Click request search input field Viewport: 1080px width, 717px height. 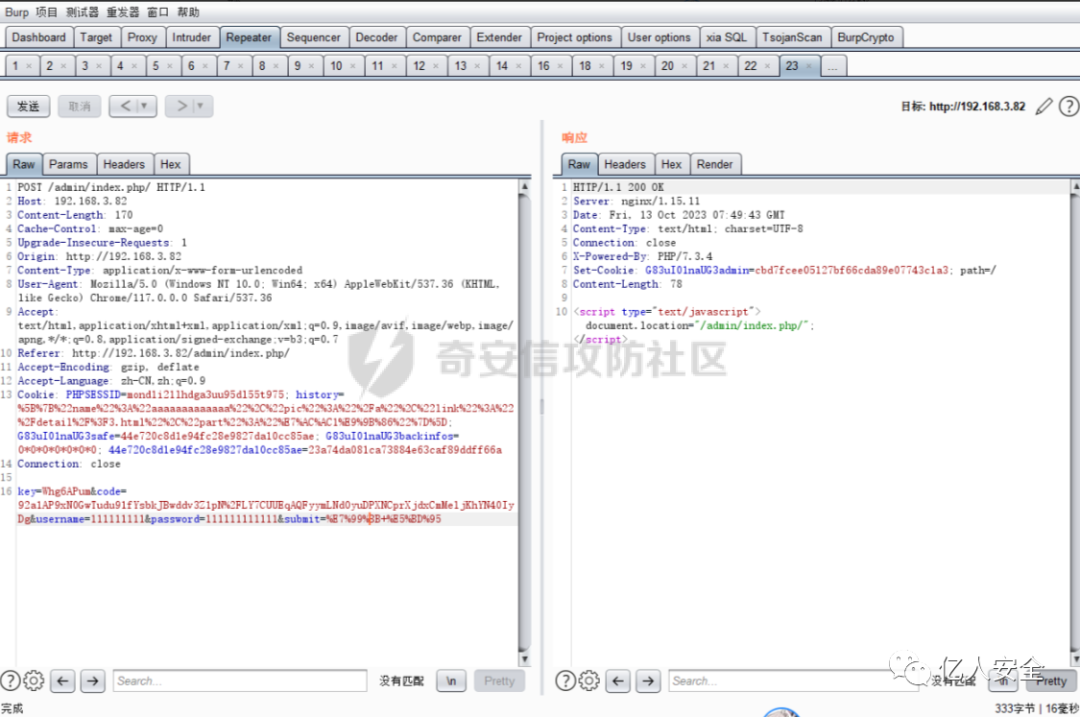coord(240,680)
